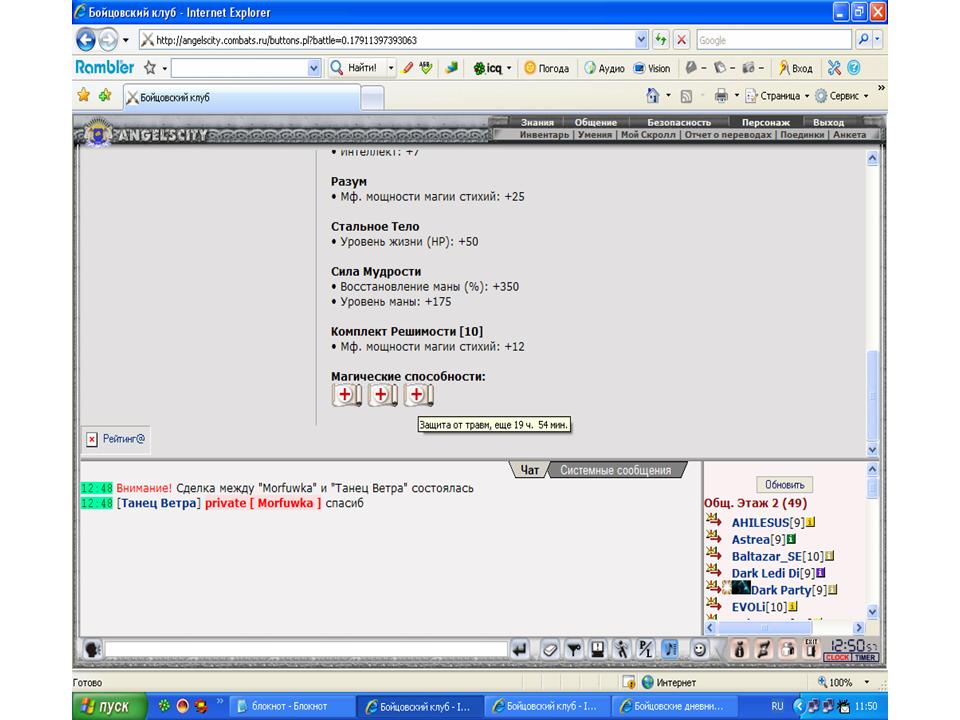Click the exchange arrows icon next to money bag
This screenshot has width=960, height=720.
click(x=763, y=649)
